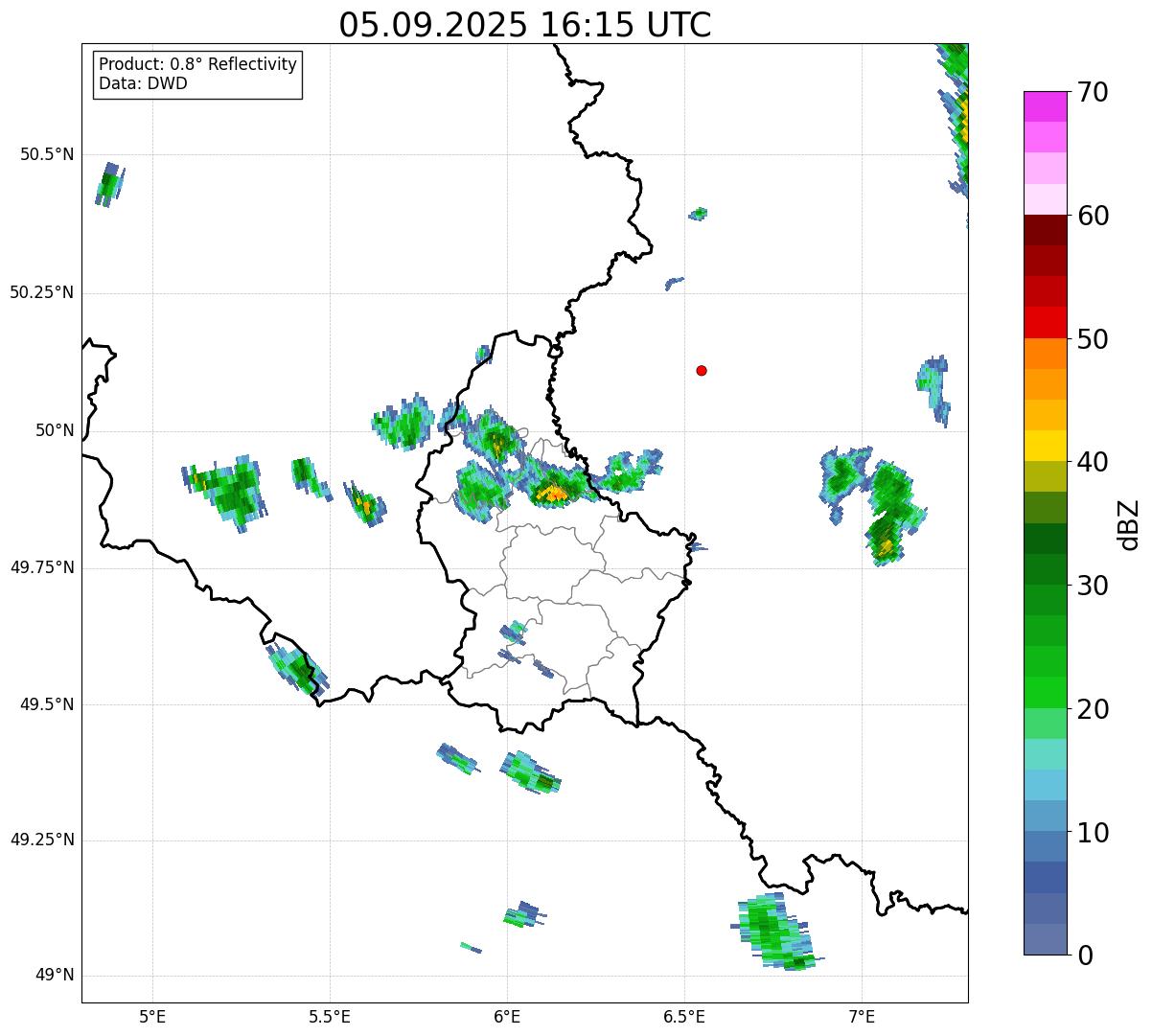Click the colorbar tick label 50
1152x1036 pixels.
pyautogui.click(x=1093, y=339)
